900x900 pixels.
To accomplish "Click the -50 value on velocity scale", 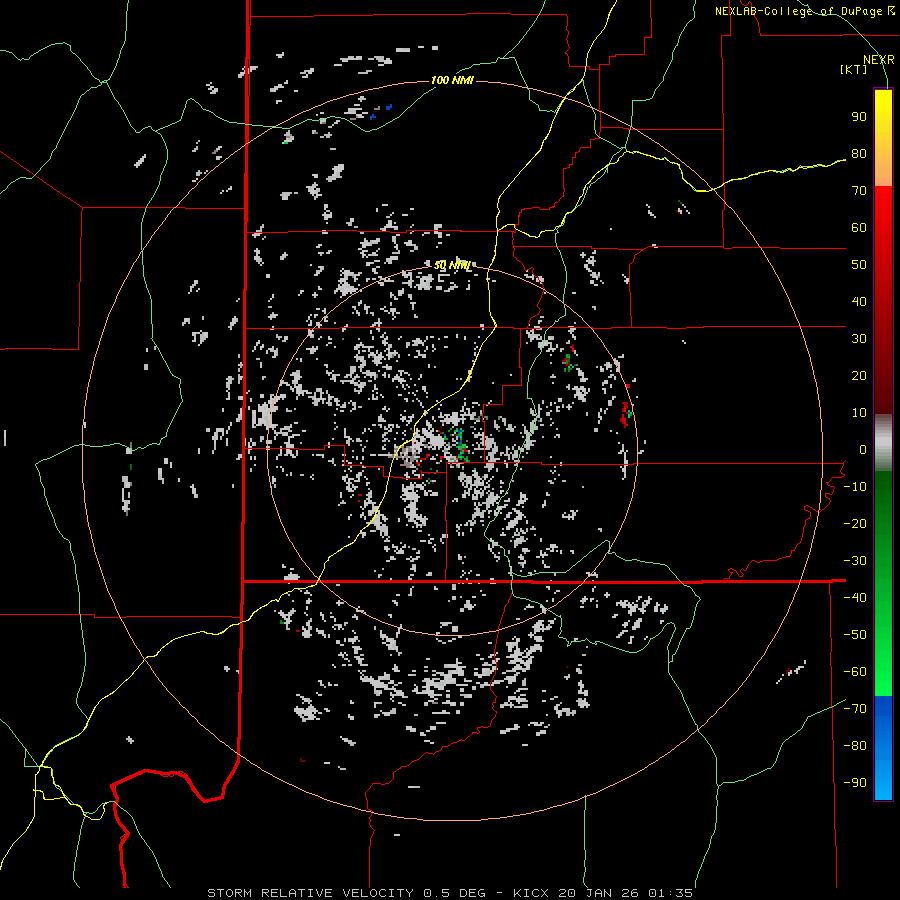I will click(x=855, y=635).
